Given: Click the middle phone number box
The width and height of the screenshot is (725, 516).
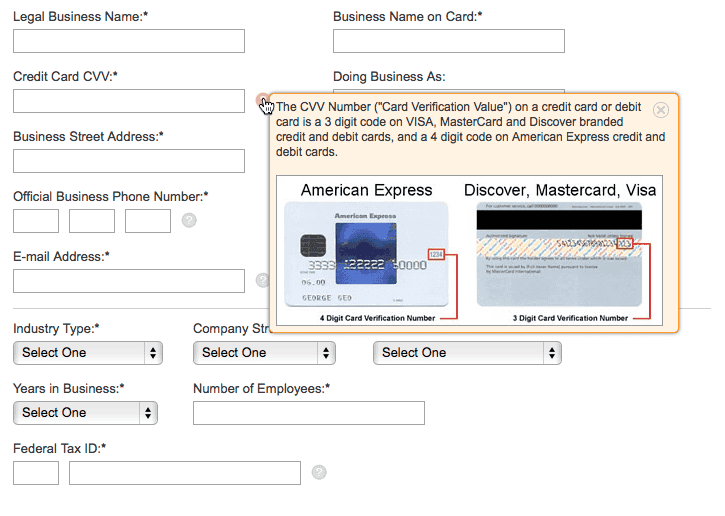Looking at the screenshot, I should tap(92, 221).
